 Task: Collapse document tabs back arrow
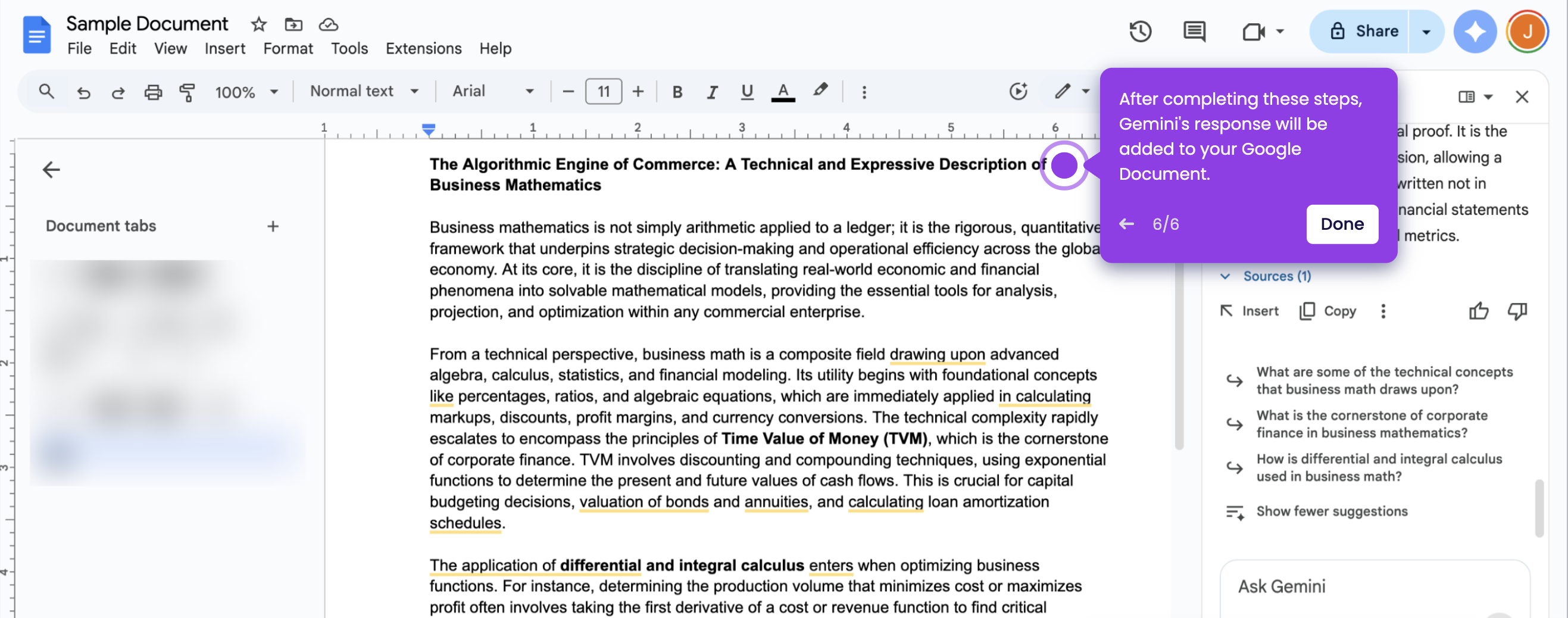pos(51,169)
